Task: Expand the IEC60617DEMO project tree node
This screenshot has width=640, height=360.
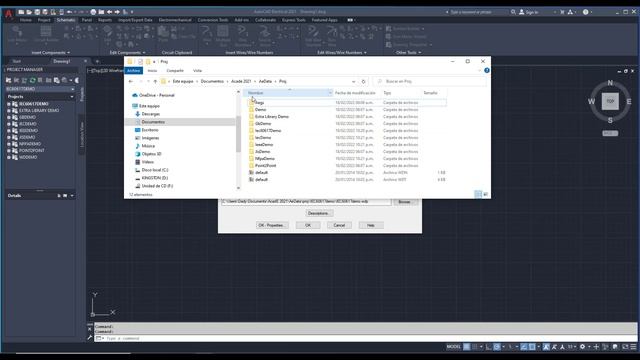Action: click(9, 104)
